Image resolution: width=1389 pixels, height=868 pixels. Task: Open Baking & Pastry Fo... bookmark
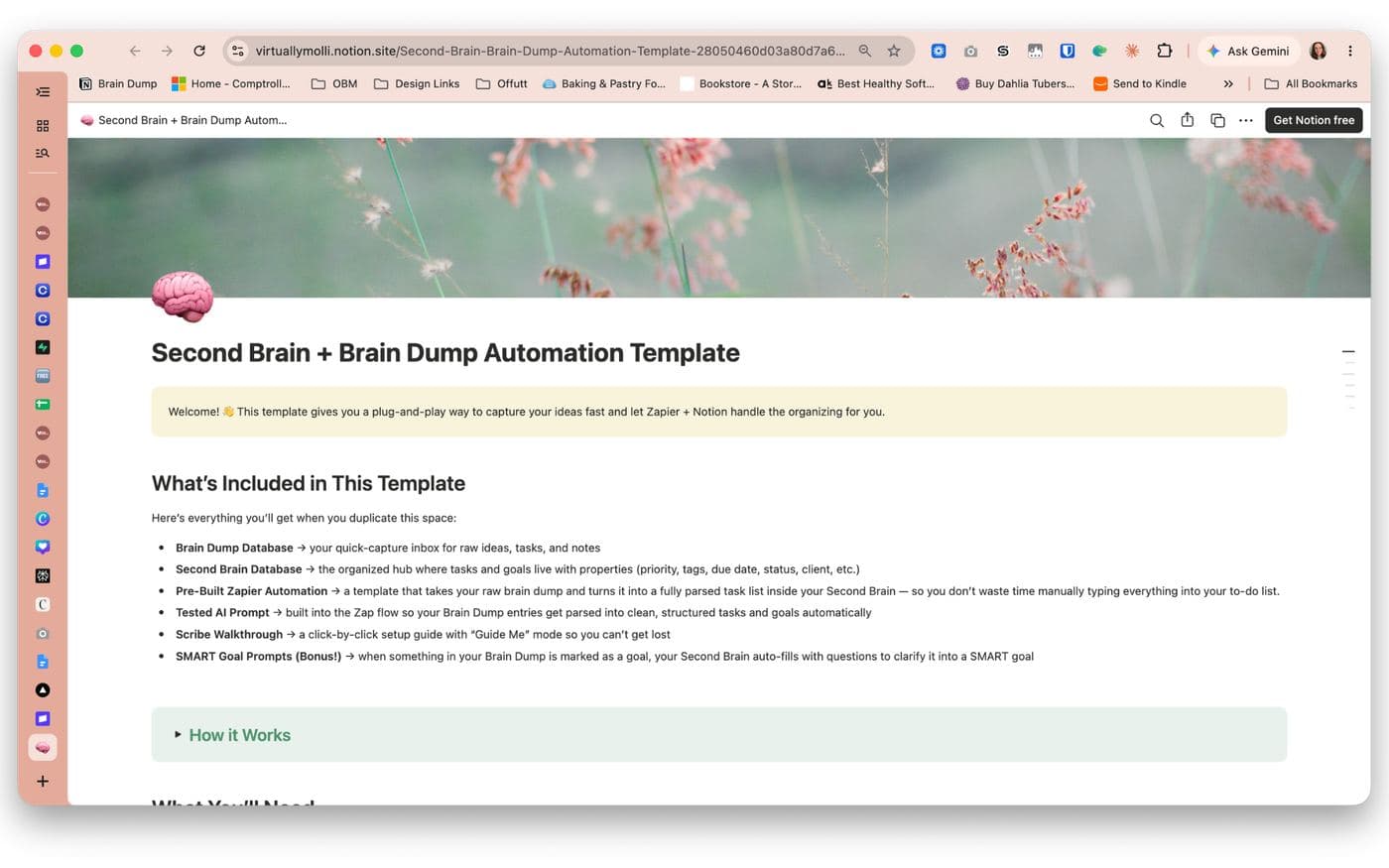604,83
